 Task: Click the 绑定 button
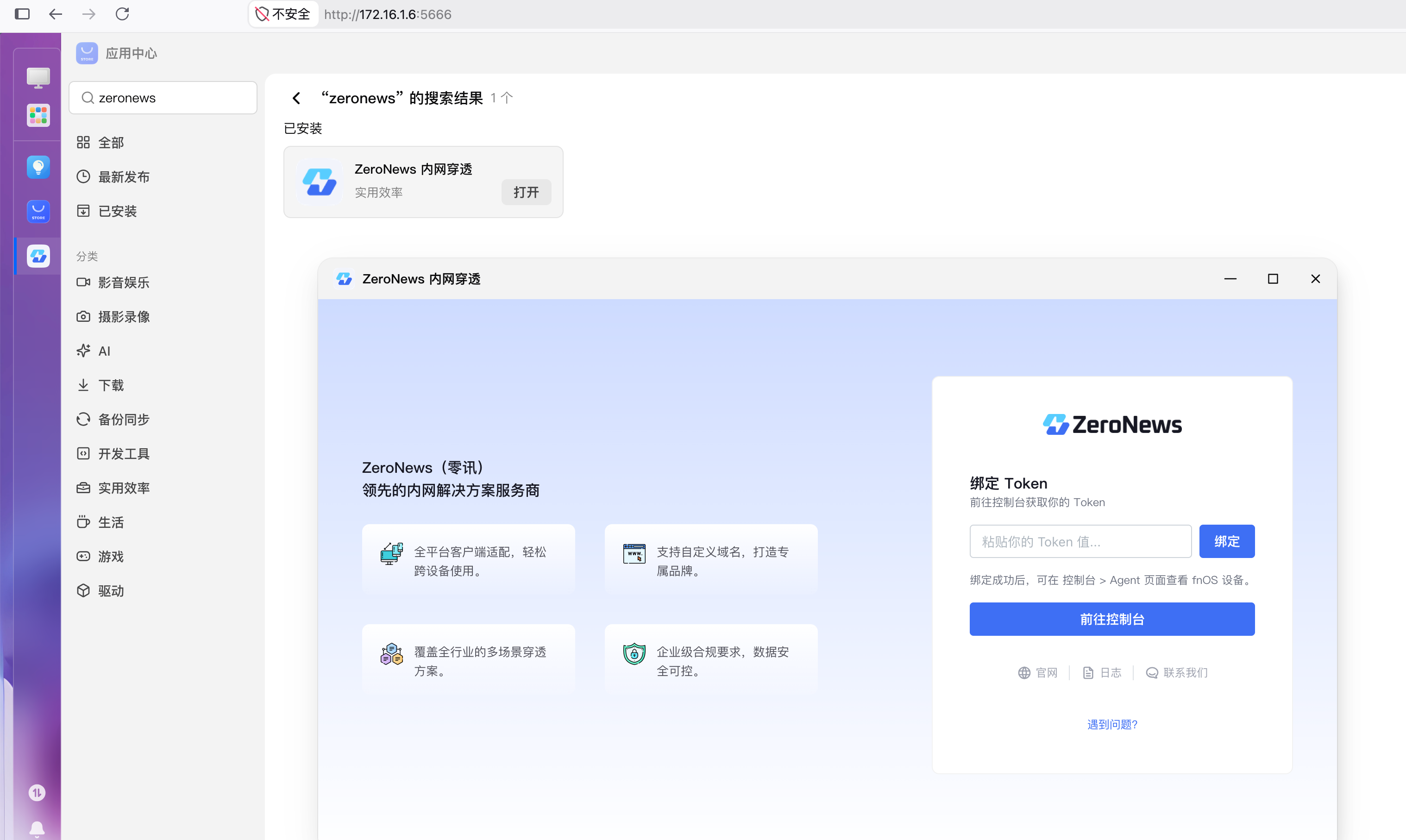pos(1227,542)
